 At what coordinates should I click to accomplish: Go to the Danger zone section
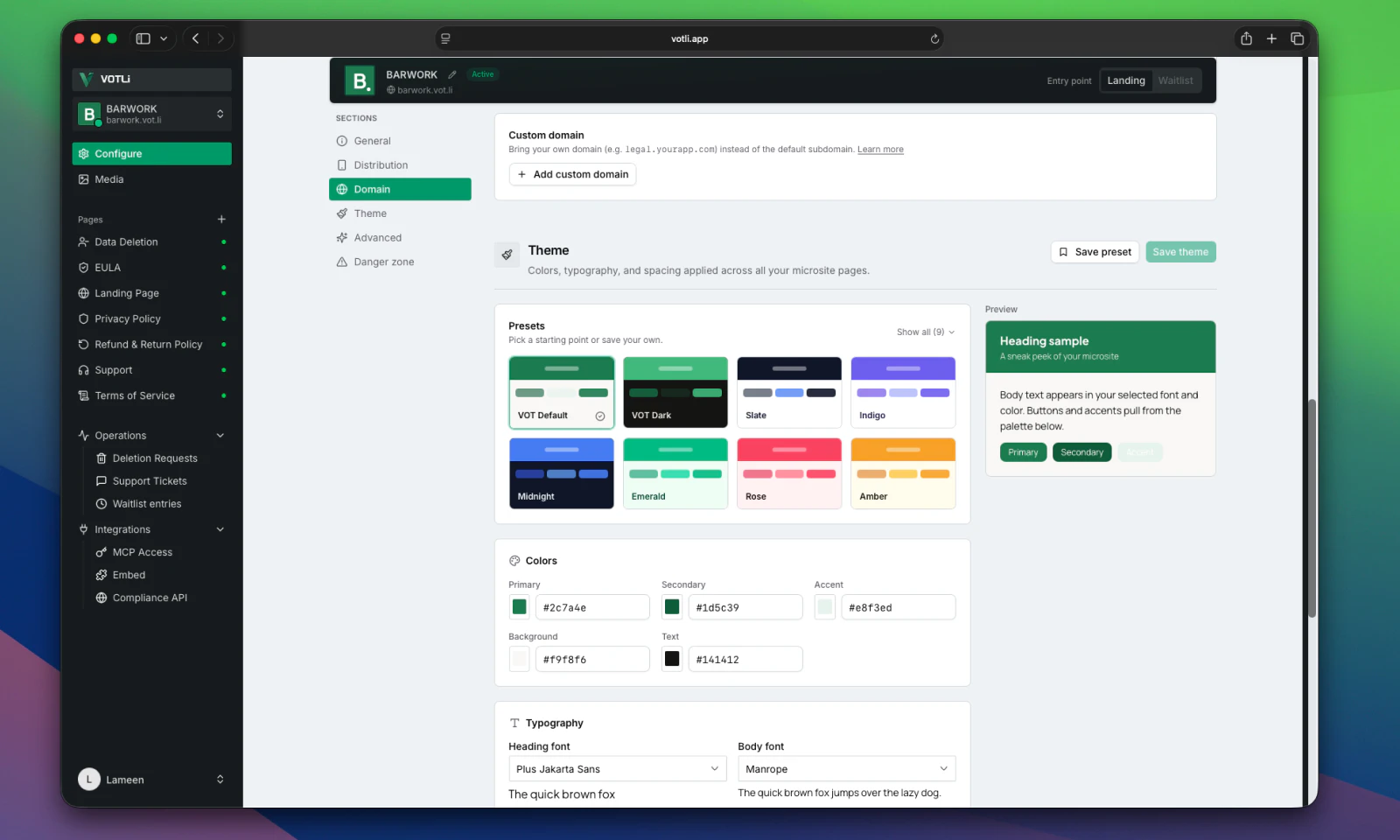pos(400,262)
